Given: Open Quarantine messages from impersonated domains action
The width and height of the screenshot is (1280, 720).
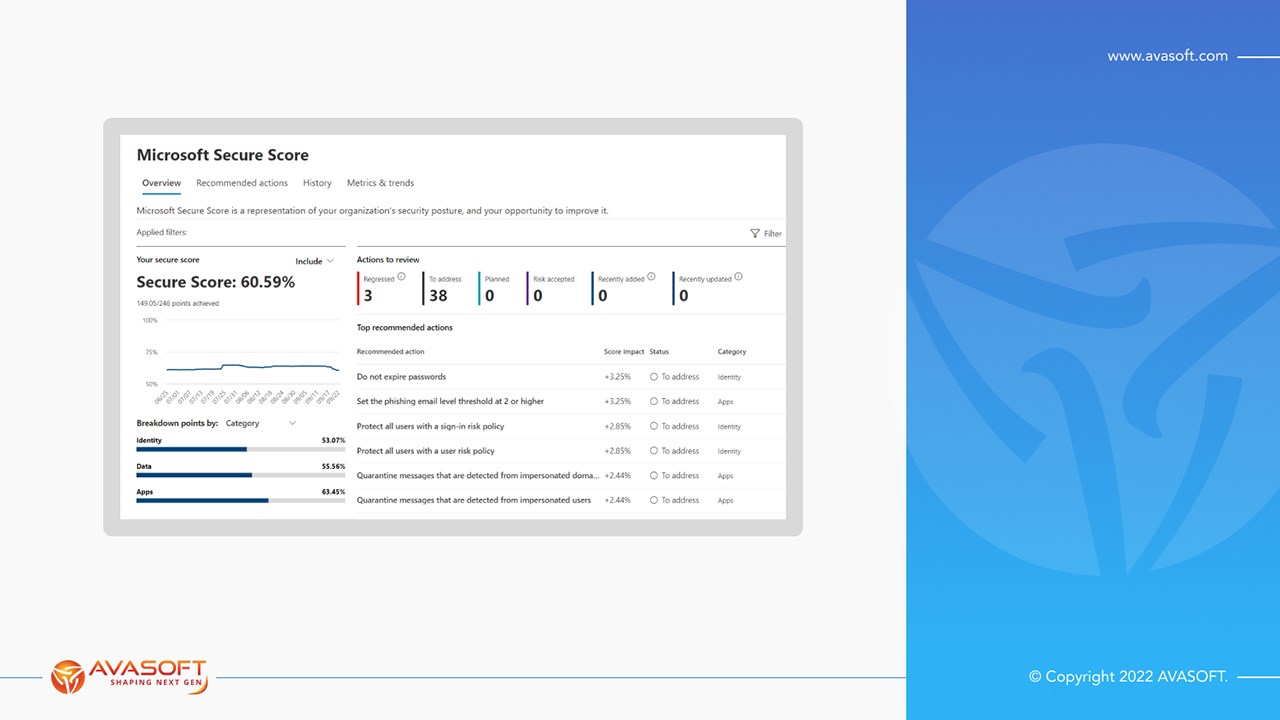Looking at the screenshot, I should point(478,475).
